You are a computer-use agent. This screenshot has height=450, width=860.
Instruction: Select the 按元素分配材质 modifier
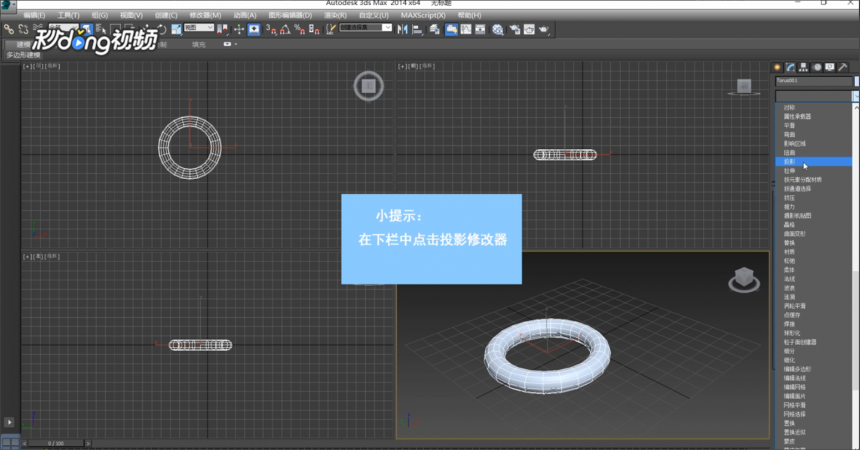pyautogui.click(x=802, y=179)
